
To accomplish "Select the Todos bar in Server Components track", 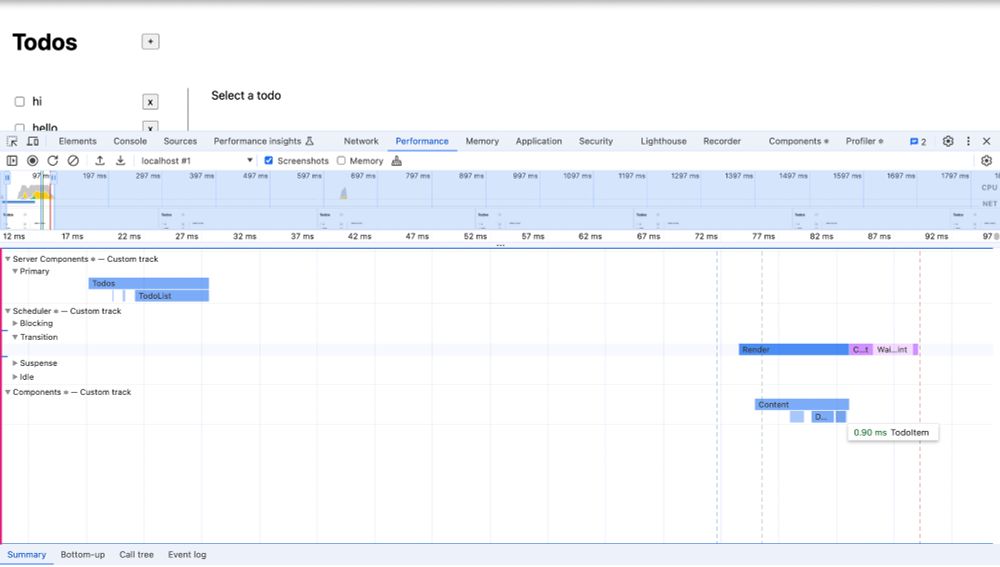I will (x=149, y=283).
